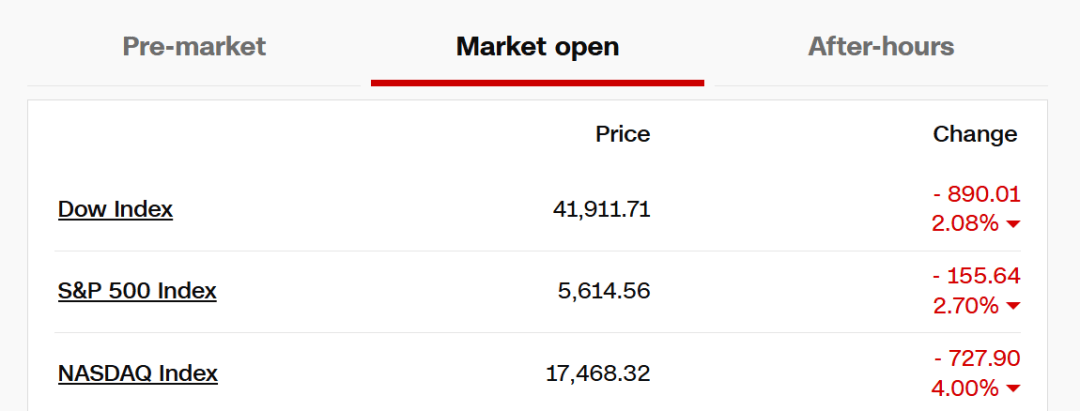Viewport: 1080px width, 411px height.
Task: Click the NASDAQ red down-arrow icon
Action: point(1013,388)
